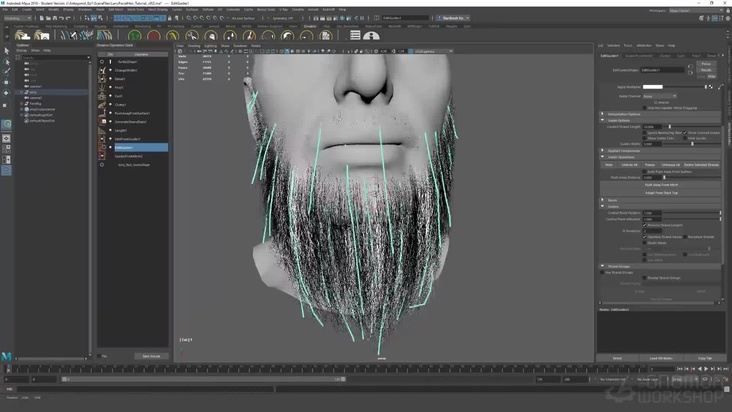Click the Focus button in Attribute Editor

point(706,63)
